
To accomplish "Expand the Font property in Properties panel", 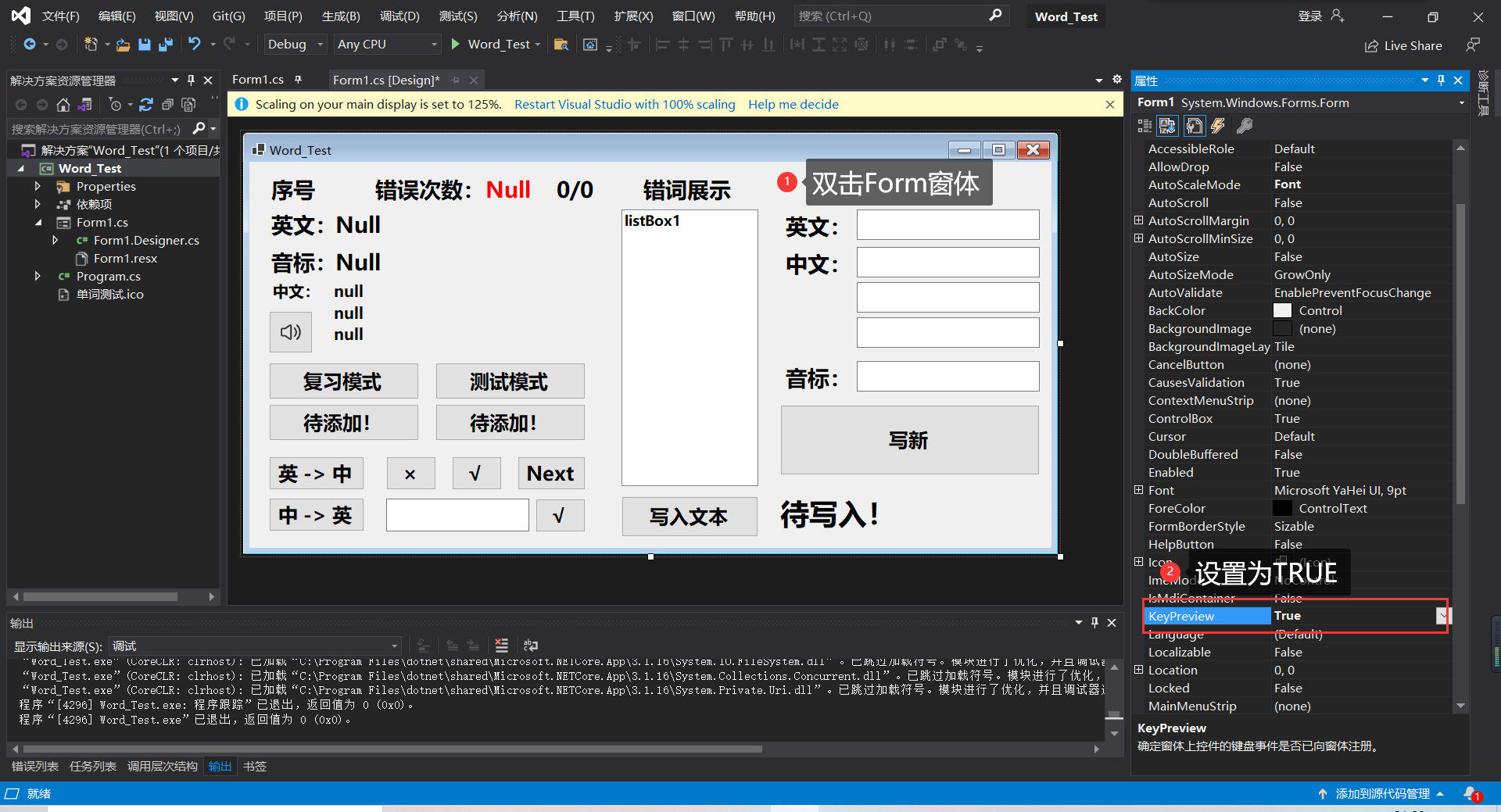I will 1138,490.
